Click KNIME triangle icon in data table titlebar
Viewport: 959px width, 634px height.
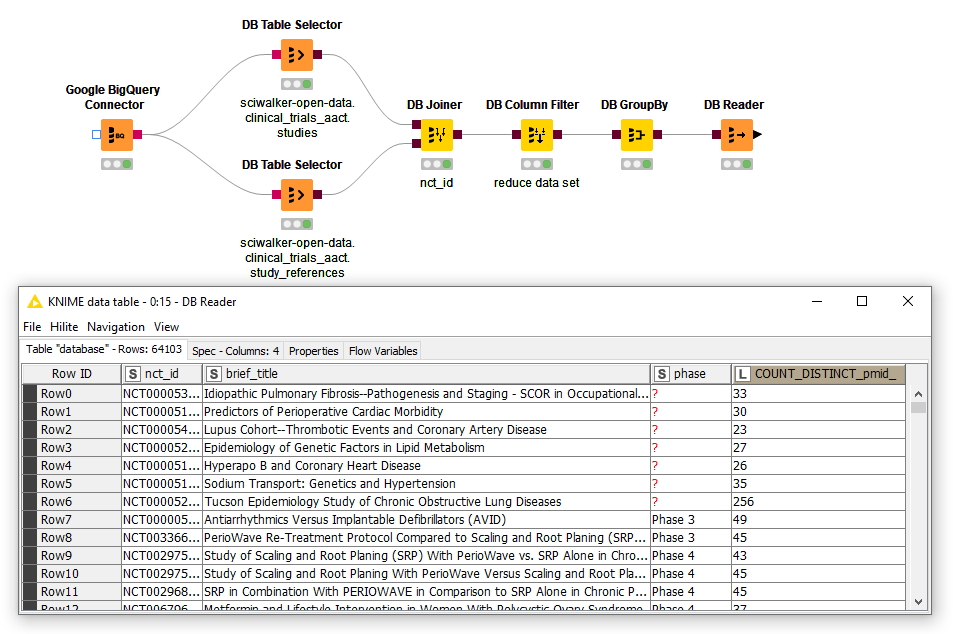pyautogui.click(x=35, y=301)
